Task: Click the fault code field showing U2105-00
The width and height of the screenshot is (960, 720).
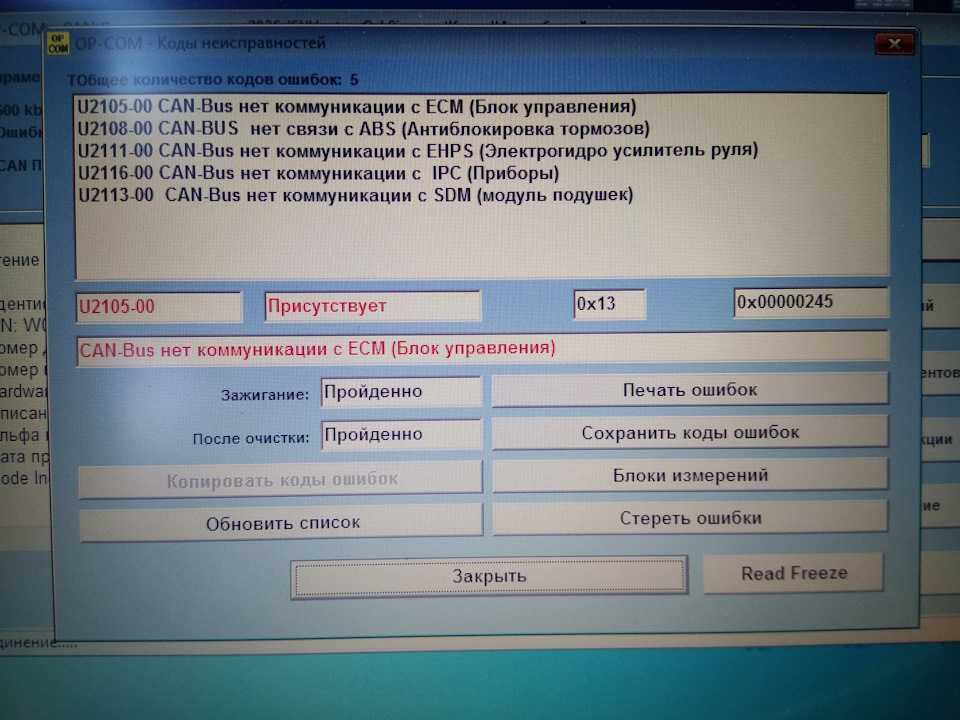Action: click(159, 306)
